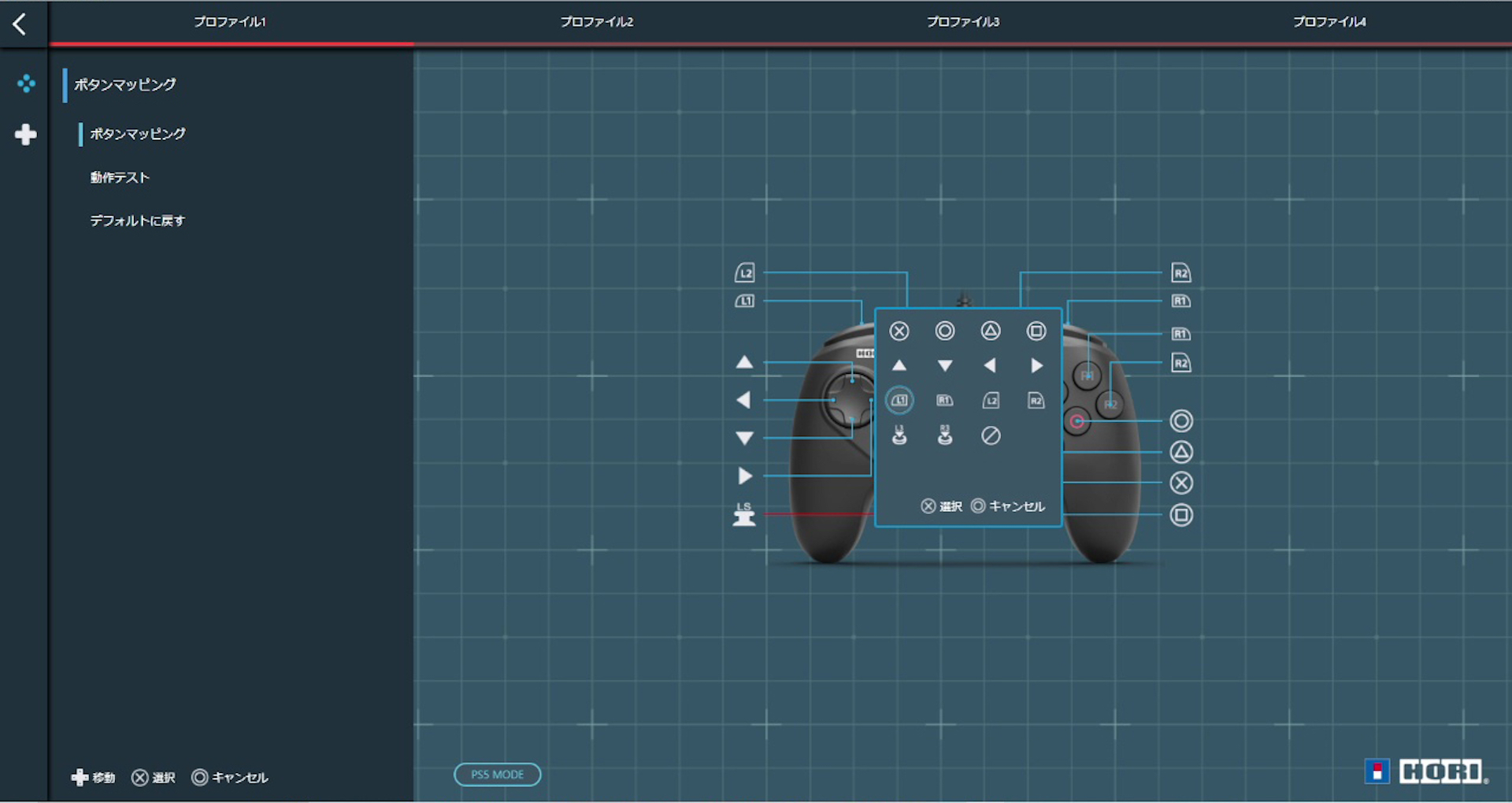Select the Square button in mapping popup

click(x=1036, y=331)
